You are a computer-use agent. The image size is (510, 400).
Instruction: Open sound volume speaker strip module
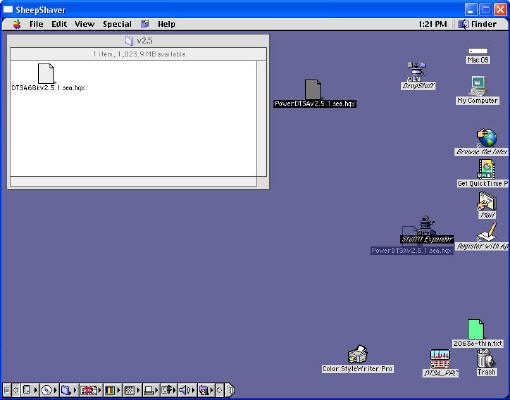186,390
